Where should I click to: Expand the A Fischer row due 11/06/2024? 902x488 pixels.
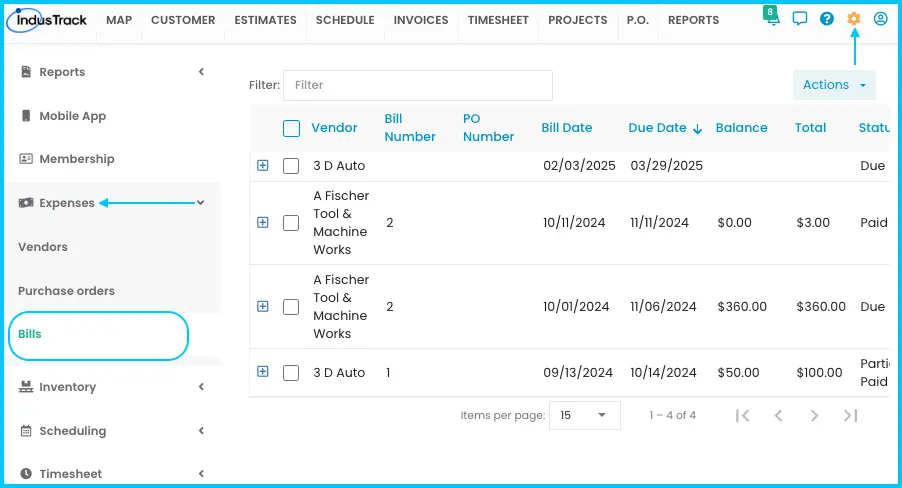tap(263, 306)
